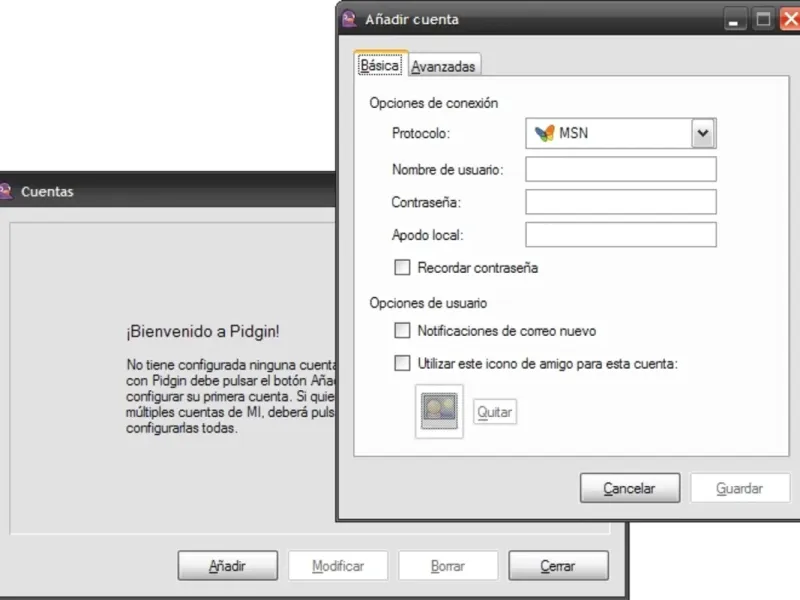Click the ¡Bienvenido a Pidgin! heading text

click(203, 331)
